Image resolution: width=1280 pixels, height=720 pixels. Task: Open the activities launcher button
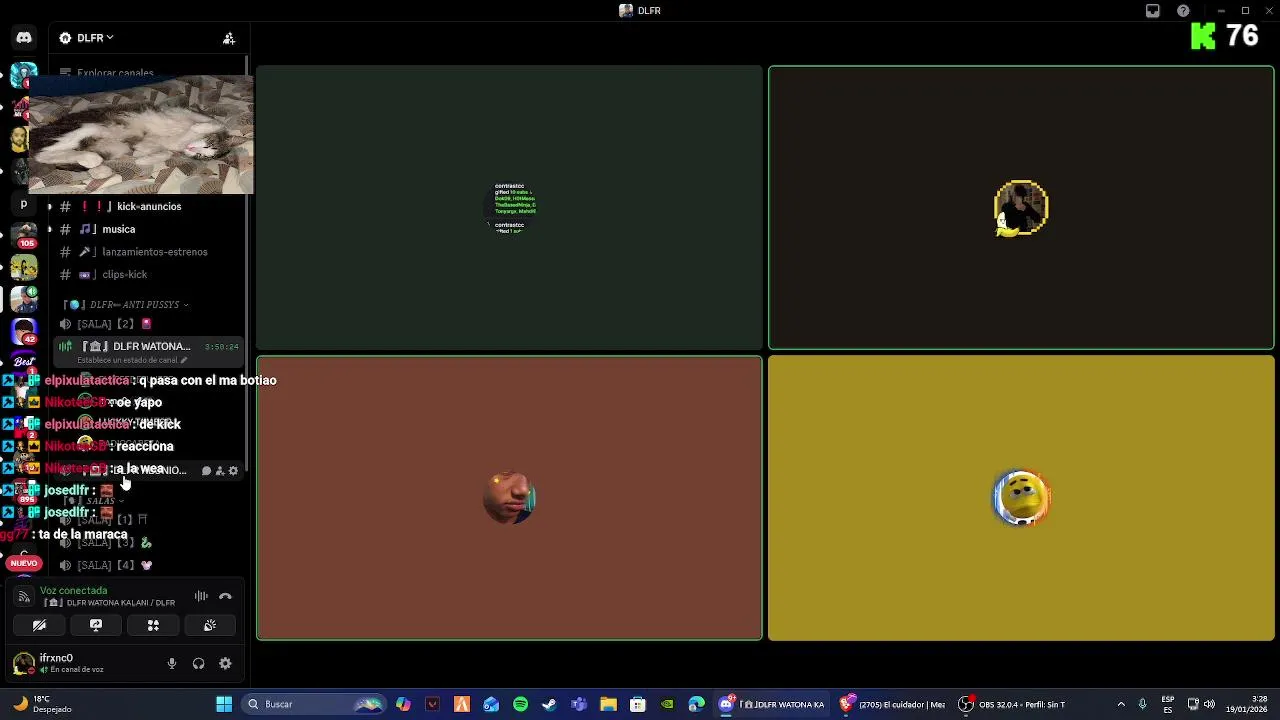click(x=153, y=625)
